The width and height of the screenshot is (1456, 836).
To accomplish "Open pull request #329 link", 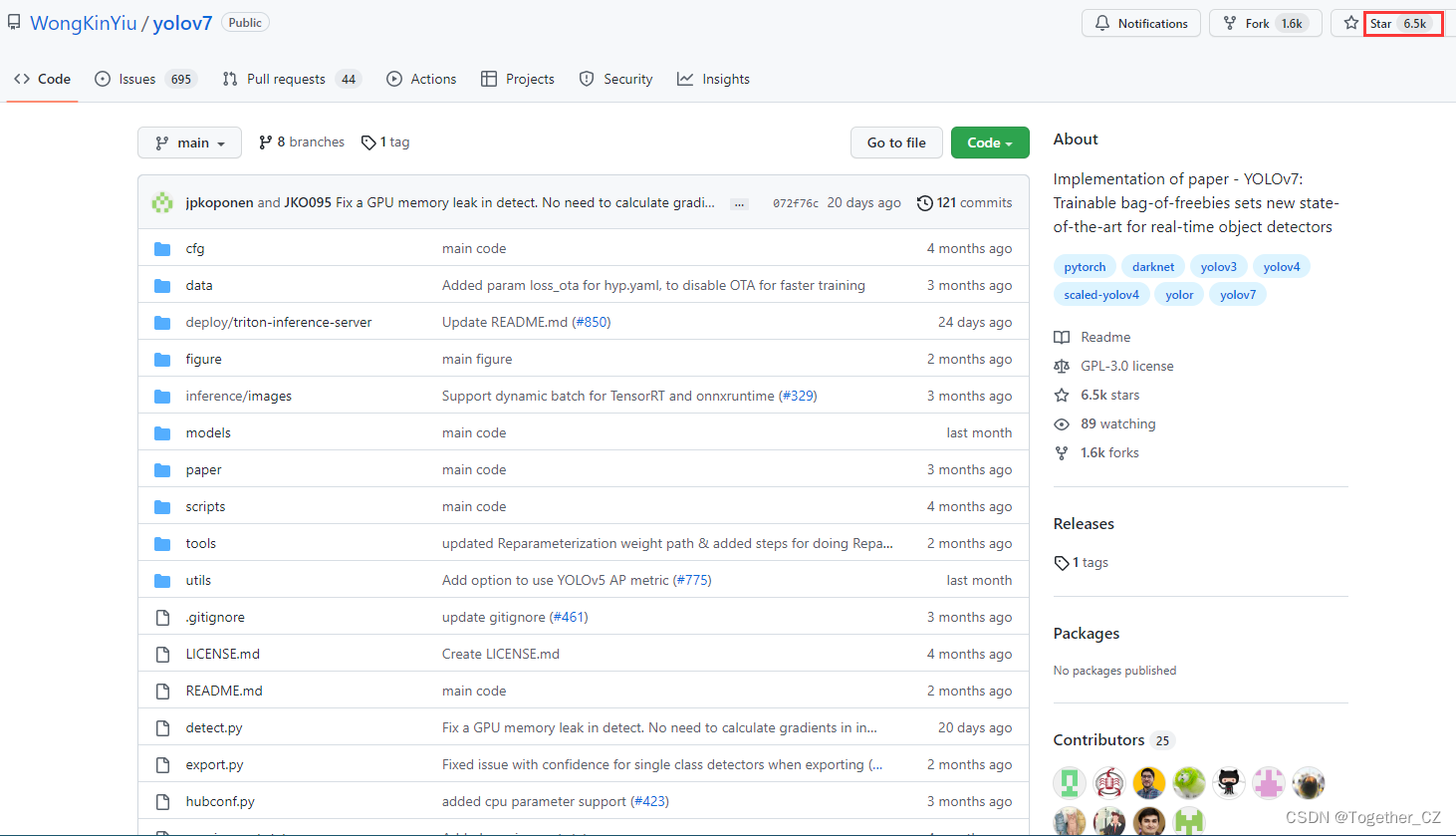I will (798, 396).
